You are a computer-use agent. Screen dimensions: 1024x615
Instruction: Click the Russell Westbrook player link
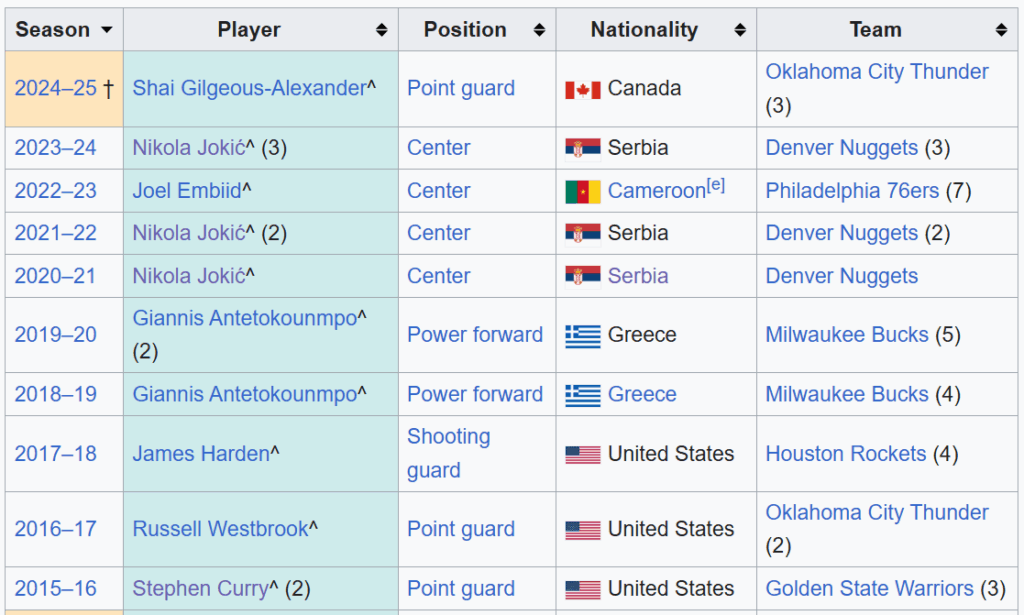point(220,529)
